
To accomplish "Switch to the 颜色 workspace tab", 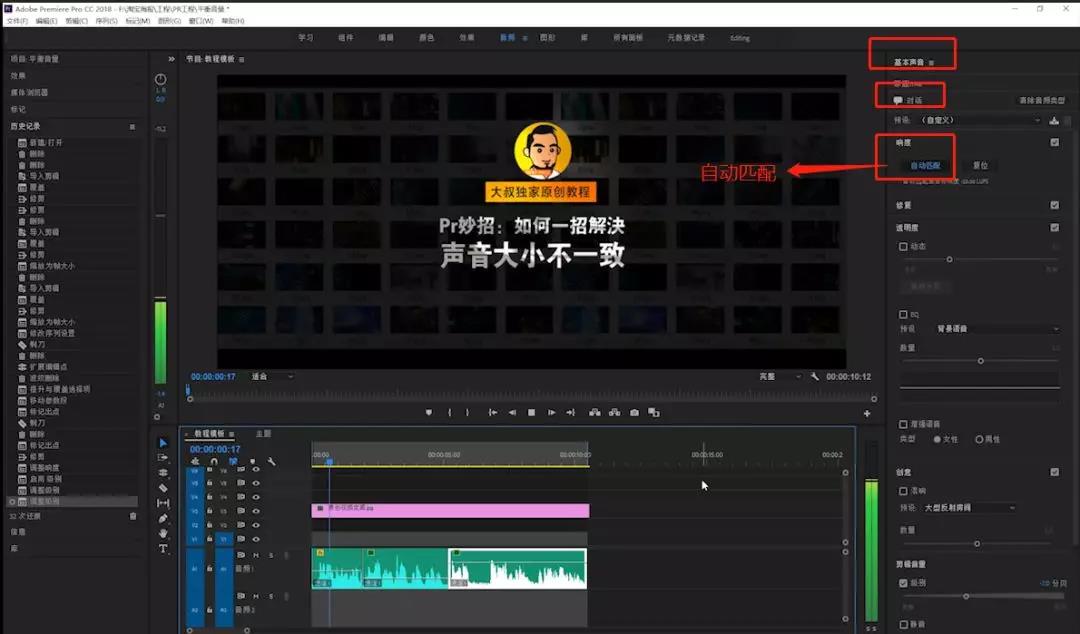I will [x=426, y=38].
